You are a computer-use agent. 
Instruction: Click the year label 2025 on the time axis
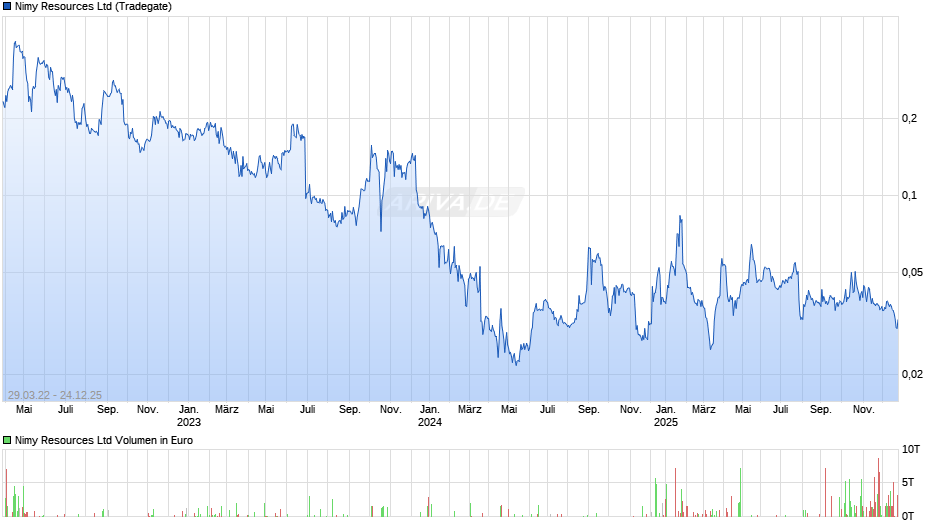click(666, 422)
